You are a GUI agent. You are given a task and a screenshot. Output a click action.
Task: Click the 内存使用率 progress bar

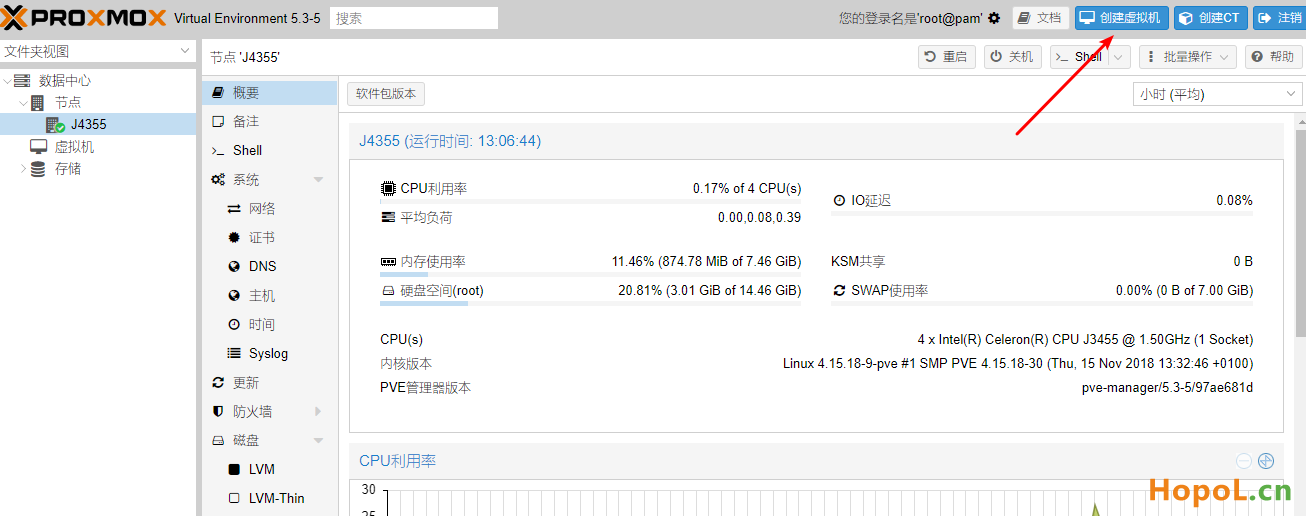tap(590, 274)
